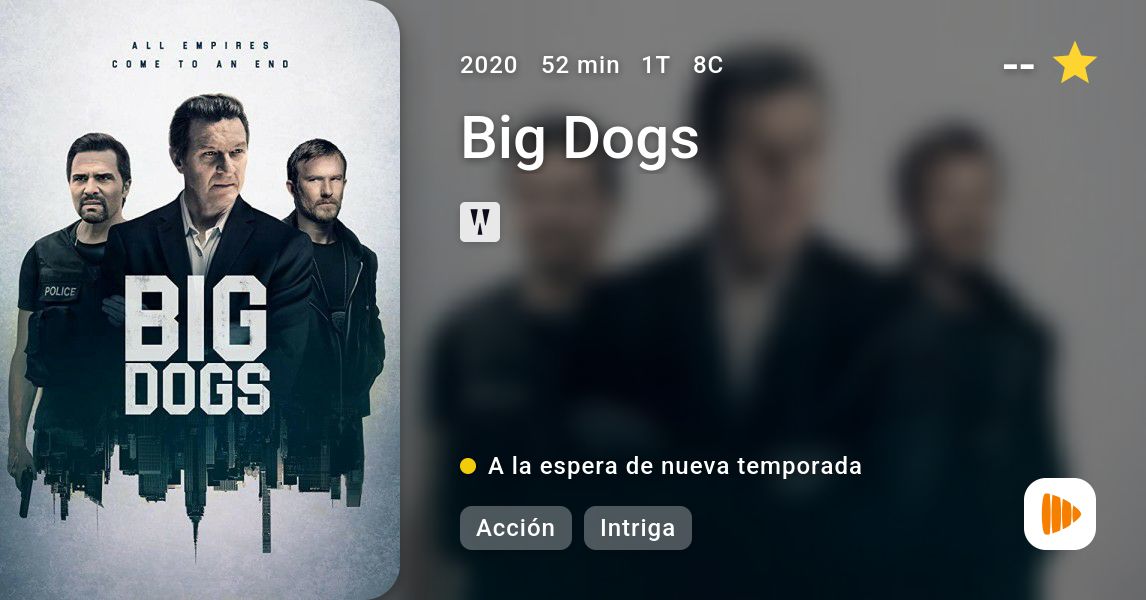Click the yellow status dot indicator
1146x600 pixels.
(x=468, y=466)
